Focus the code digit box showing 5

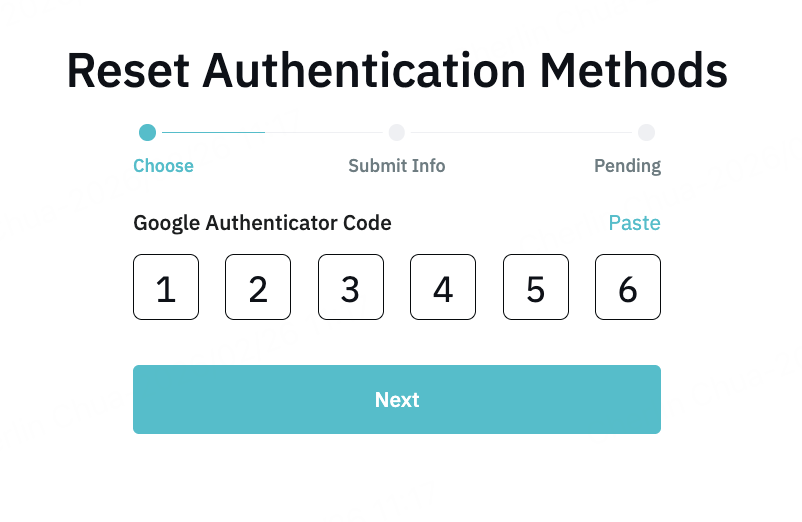[535, 287]
